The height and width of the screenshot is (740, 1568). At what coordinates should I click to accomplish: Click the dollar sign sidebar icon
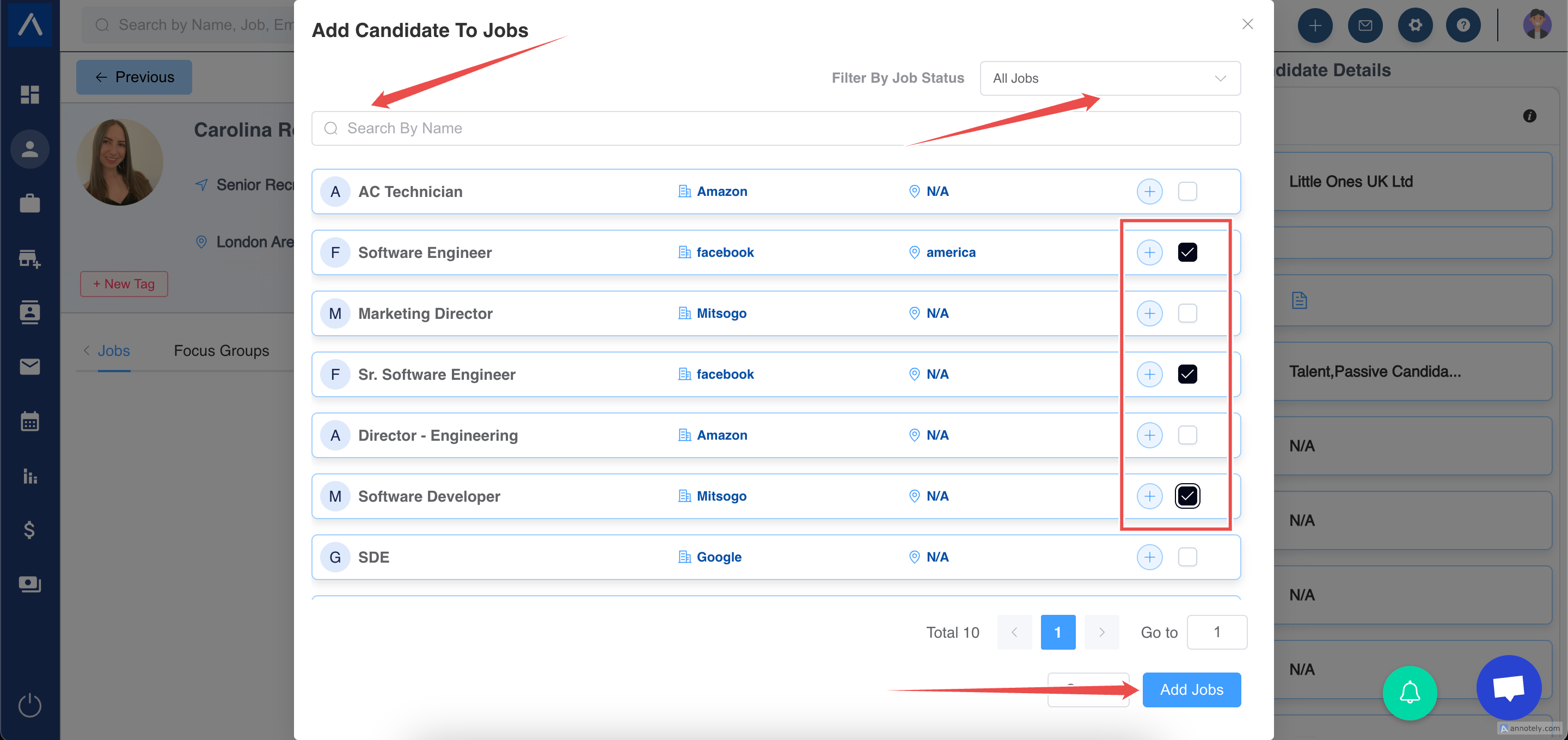click(x=29, y=529)
